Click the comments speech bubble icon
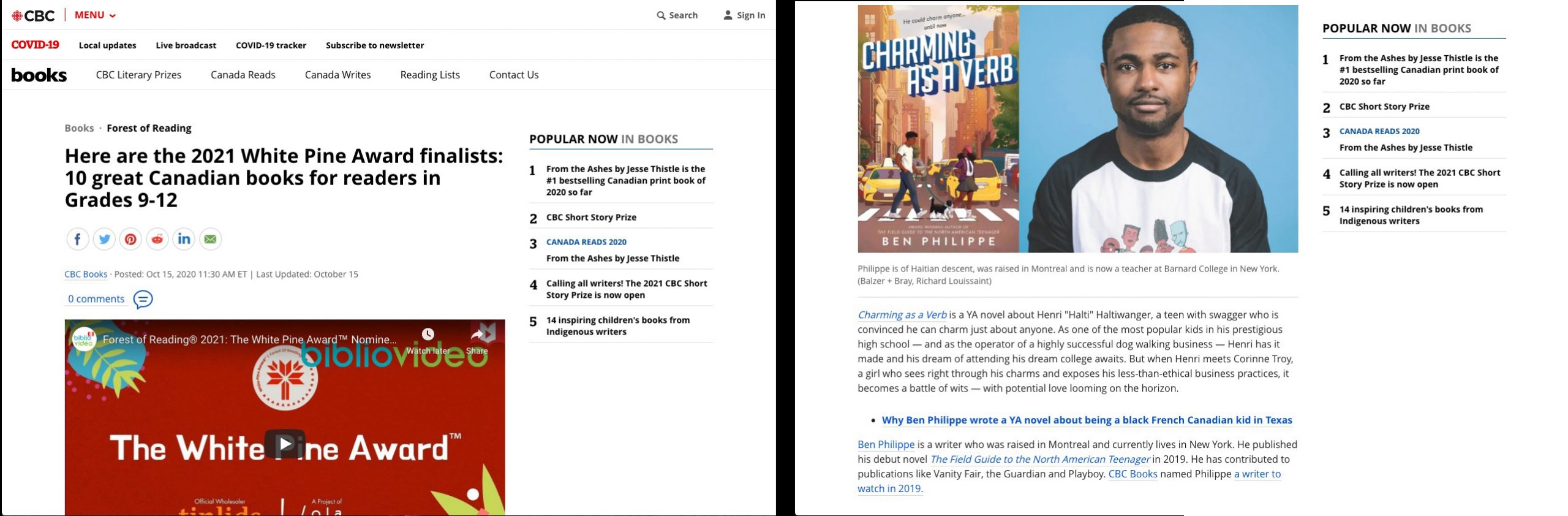This screenshot has width=1568, height=516. click(x=143, y=300)
